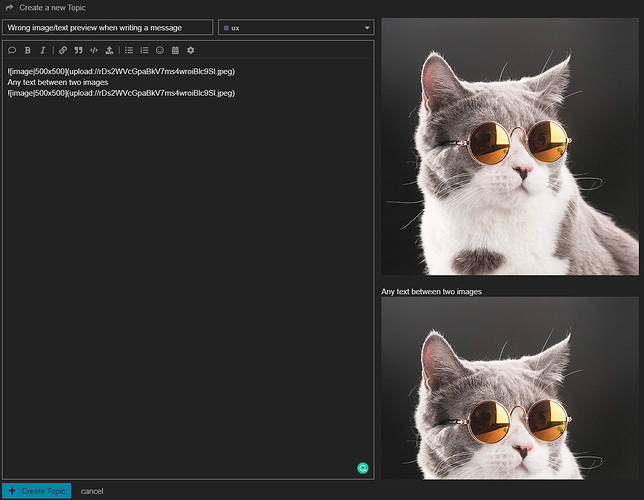Insert a blockquote with the quote icon
The image size is (644, 500).
[78, 50]
